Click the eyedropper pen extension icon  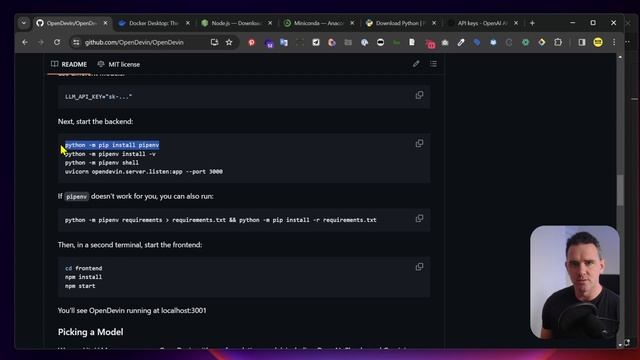tap(461, 42)
